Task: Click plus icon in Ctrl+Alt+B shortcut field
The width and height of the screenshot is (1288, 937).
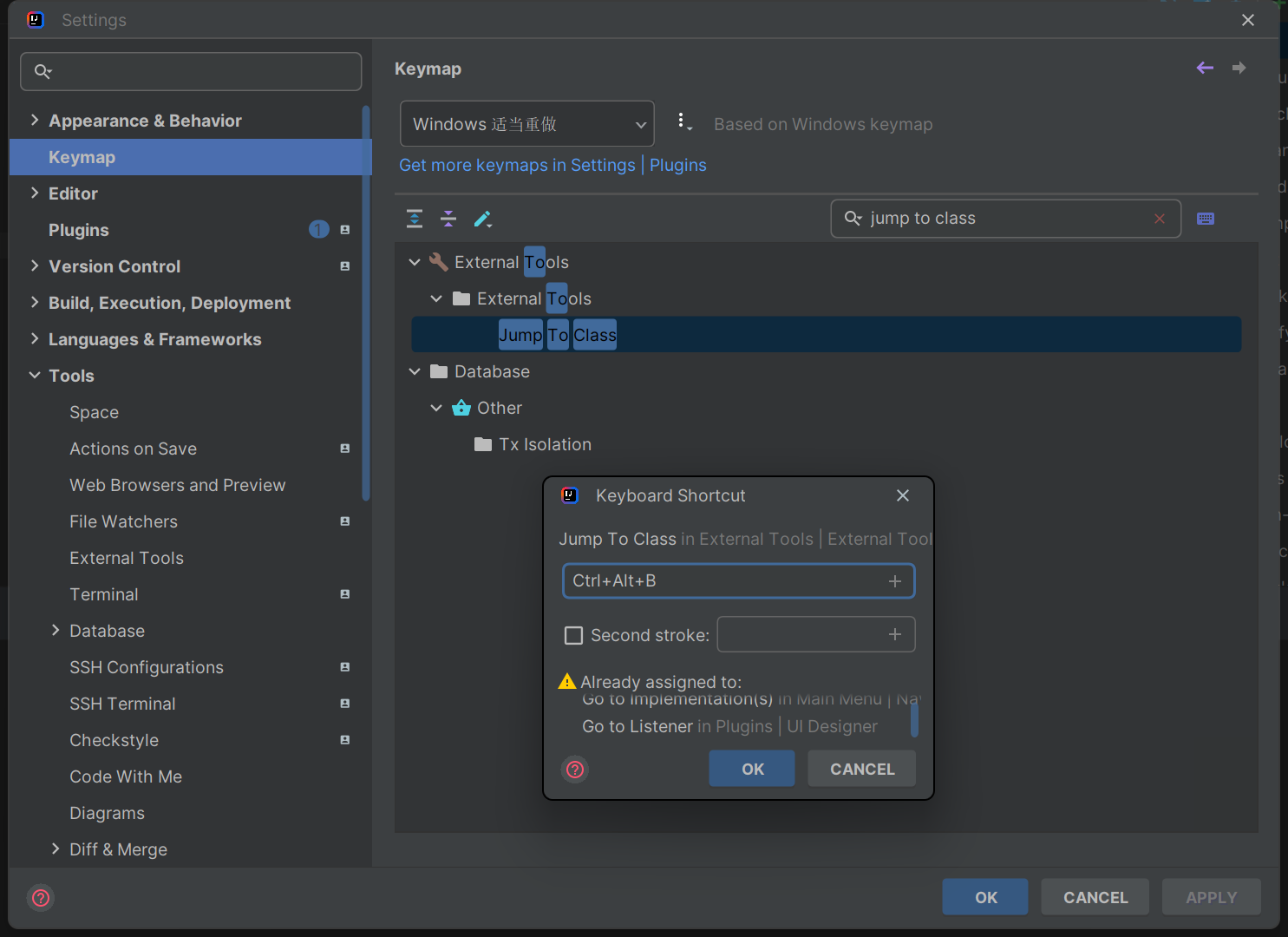Action: tap(895, 581)
